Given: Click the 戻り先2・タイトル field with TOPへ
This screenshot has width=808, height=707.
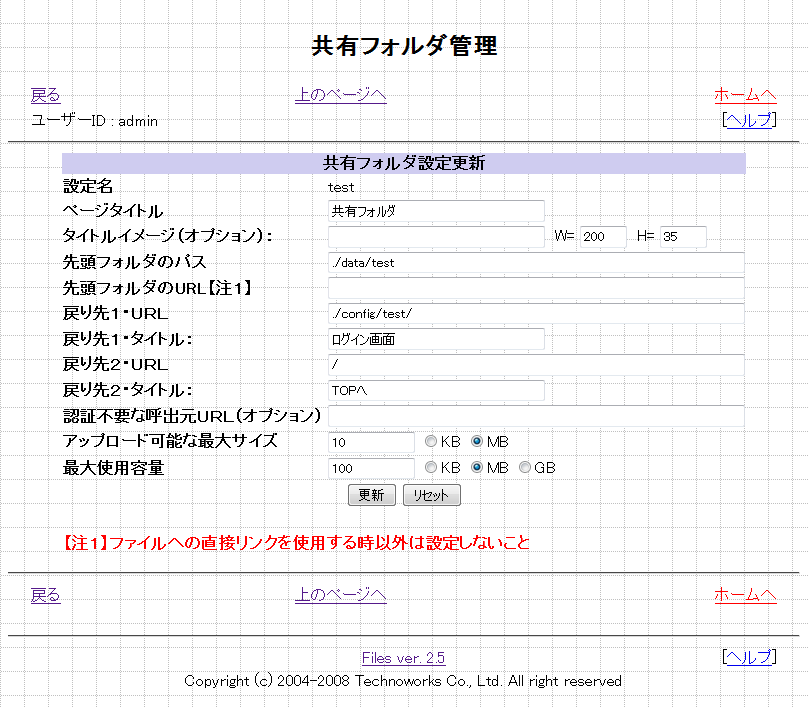Looking at the screenshot, I should (436, 390).
